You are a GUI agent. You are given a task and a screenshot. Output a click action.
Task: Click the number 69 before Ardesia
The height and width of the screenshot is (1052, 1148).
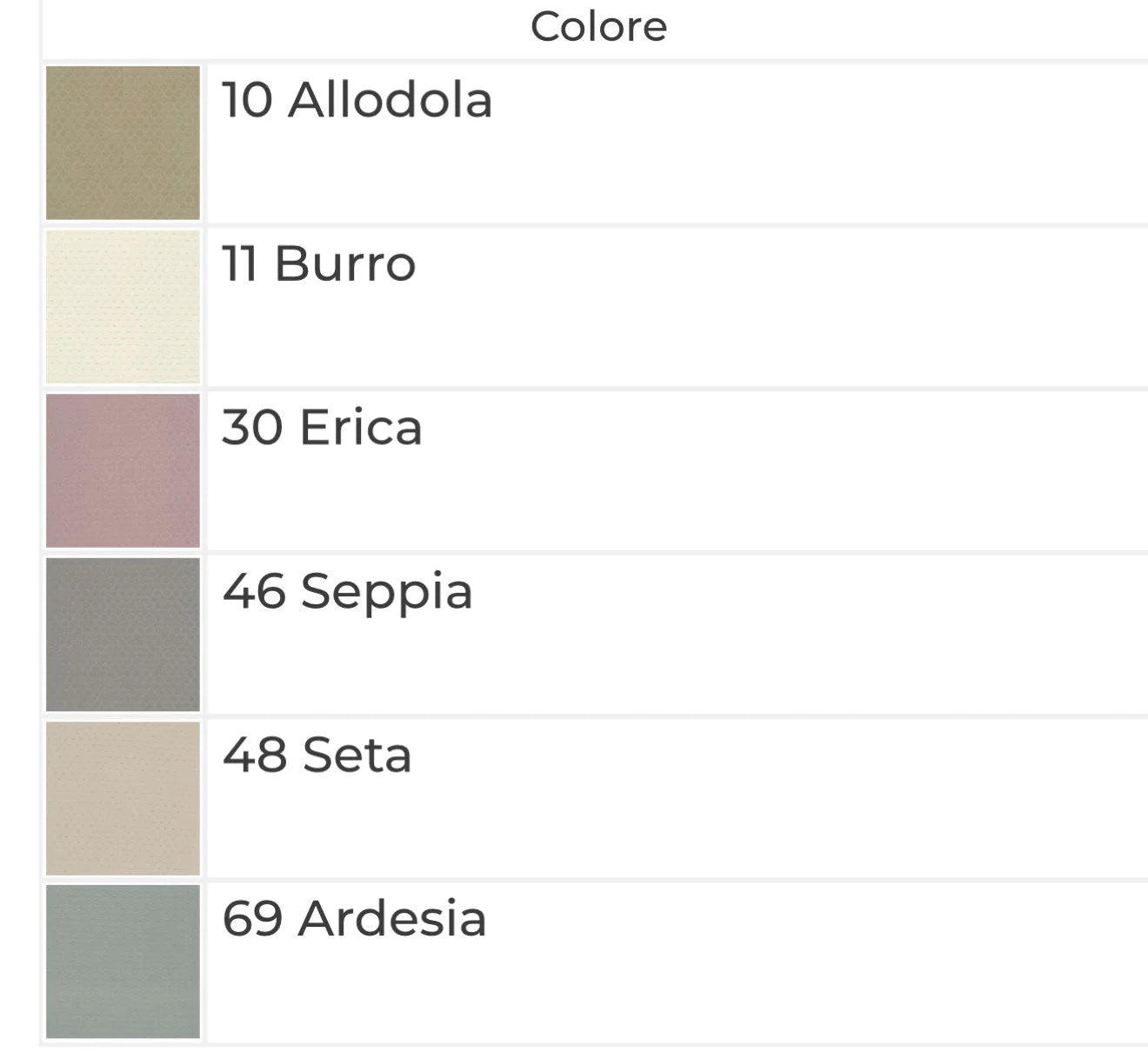click(252, 919)
